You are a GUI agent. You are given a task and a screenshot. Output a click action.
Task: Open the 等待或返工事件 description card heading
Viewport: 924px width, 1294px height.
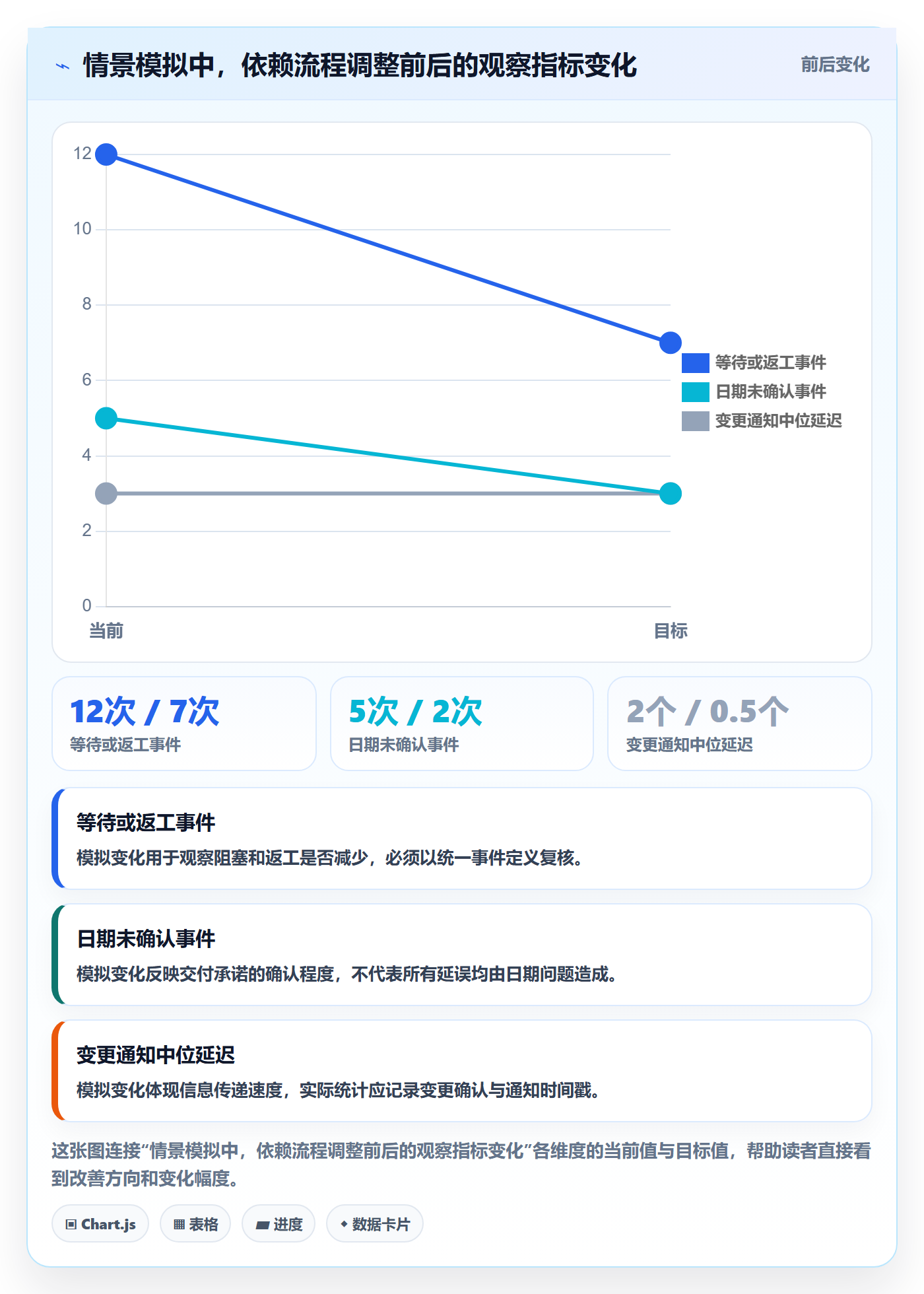(x=146, y=823)
